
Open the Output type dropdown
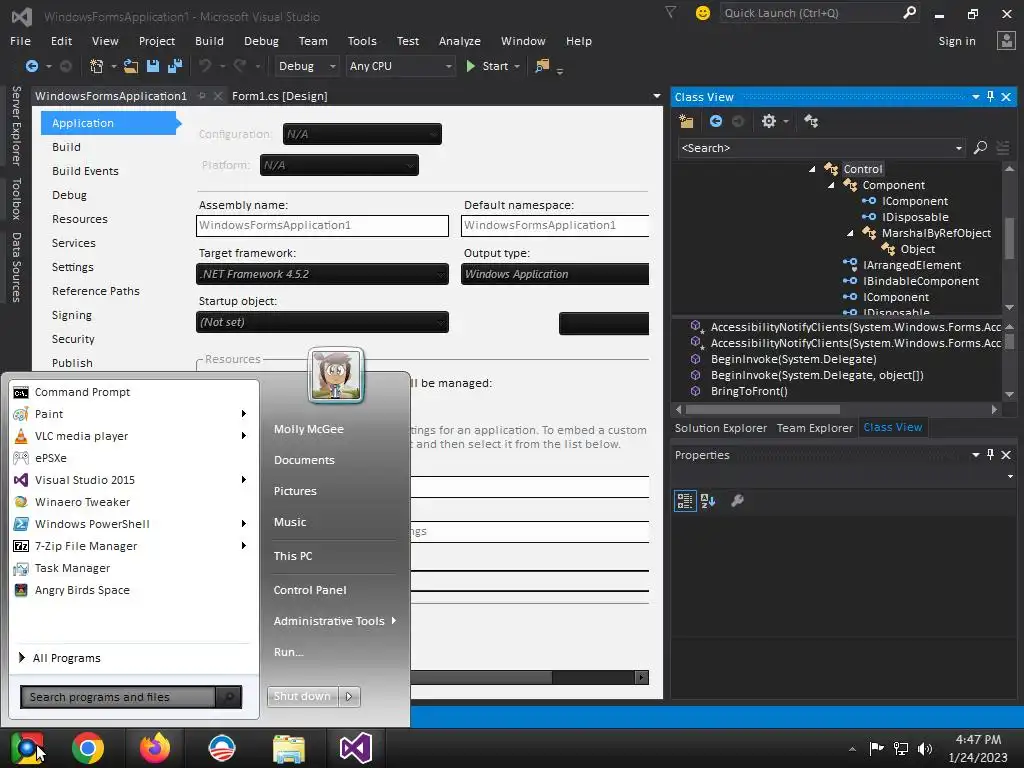click(555, 274)
